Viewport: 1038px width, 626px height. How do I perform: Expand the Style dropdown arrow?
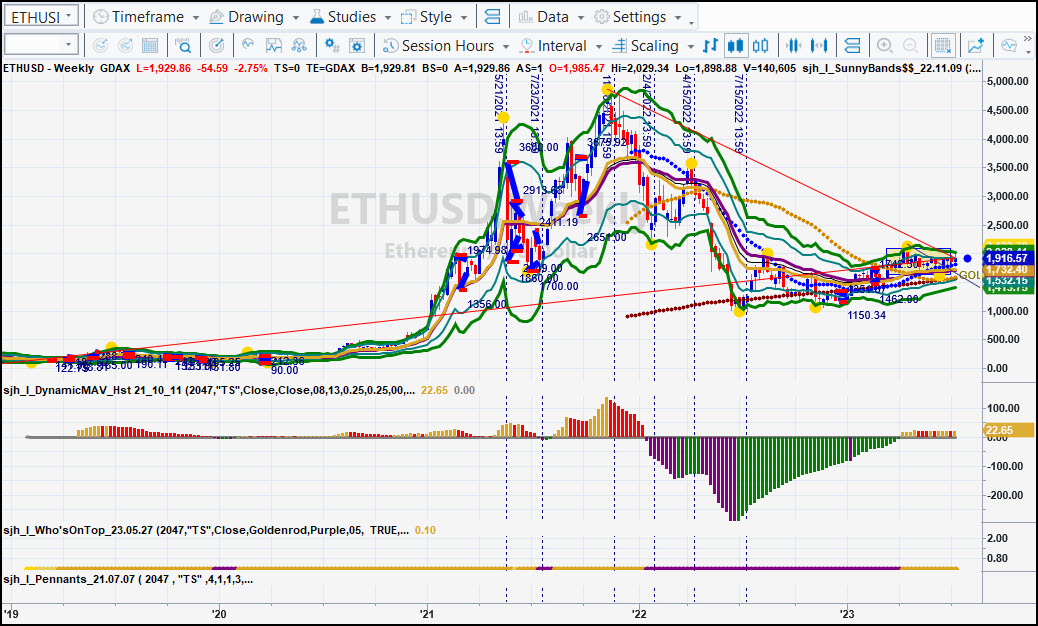464,18
